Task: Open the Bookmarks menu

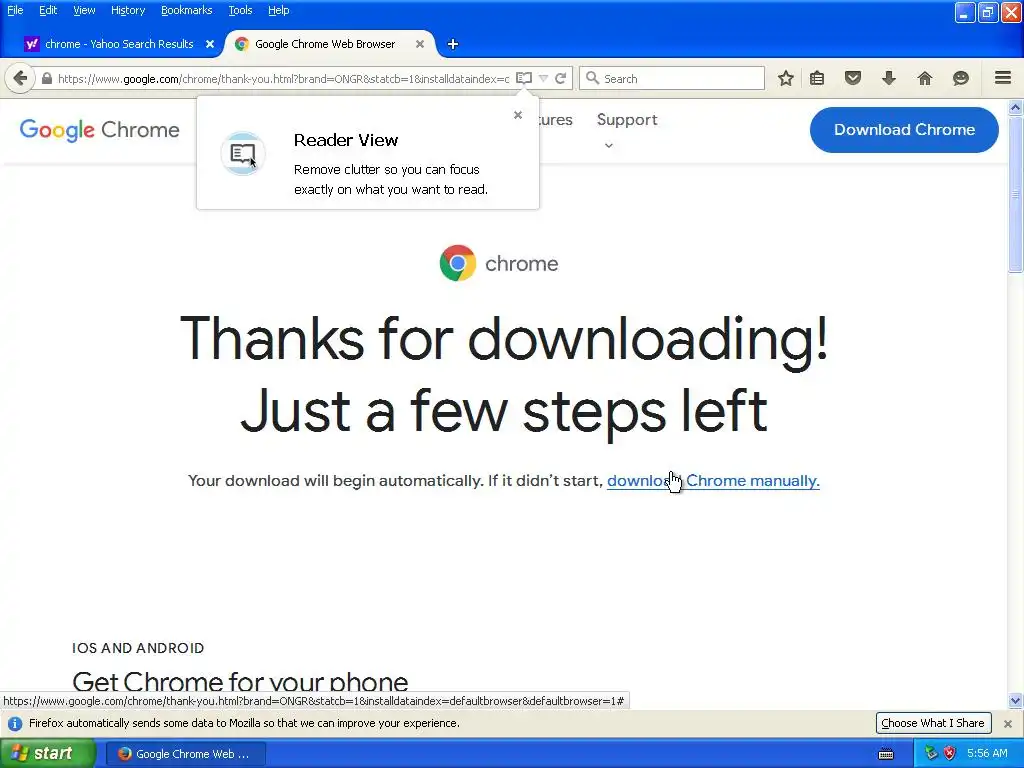Action: [186, 10]
